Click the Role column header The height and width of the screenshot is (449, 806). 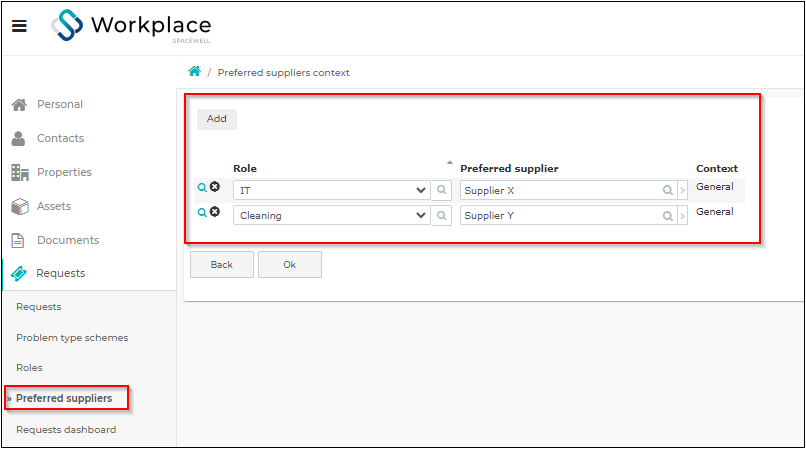click(245, 169)
